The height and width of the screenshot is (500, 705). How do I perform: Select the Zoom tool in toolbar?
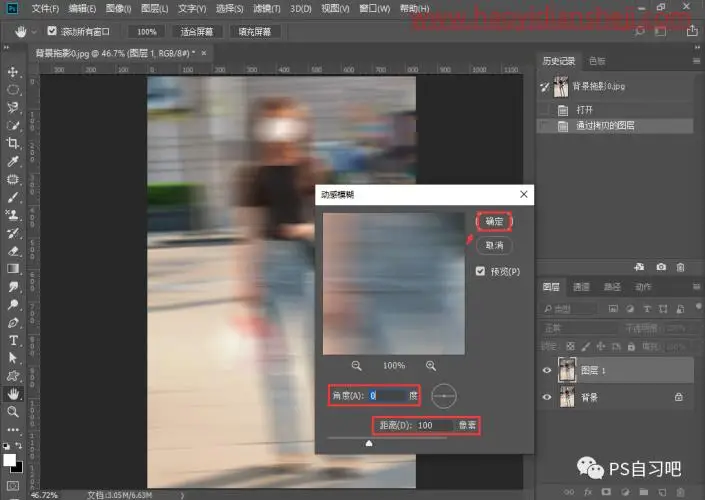13,411
